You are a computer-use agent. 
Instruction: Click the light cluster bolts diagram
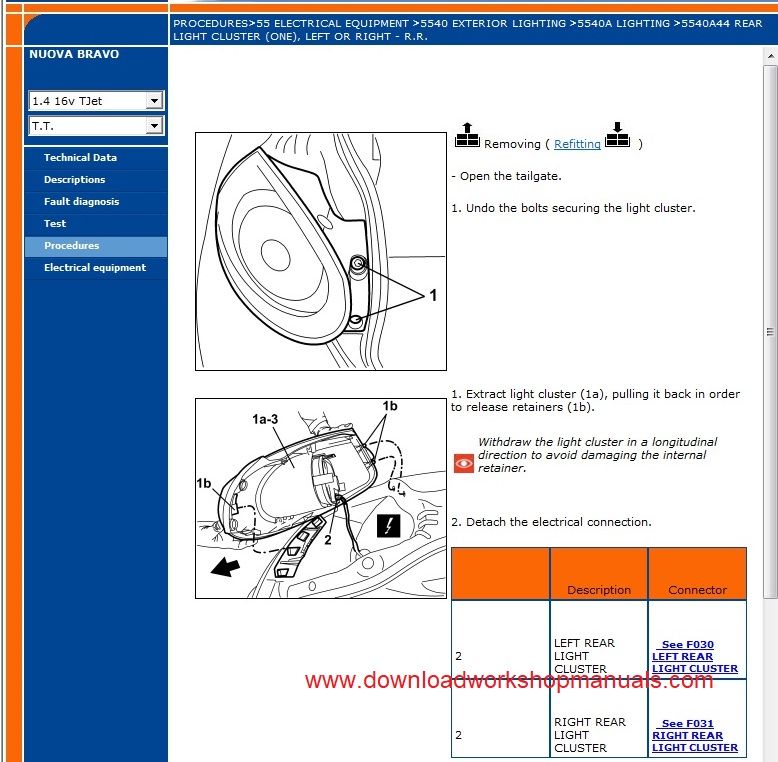(321, 252)
